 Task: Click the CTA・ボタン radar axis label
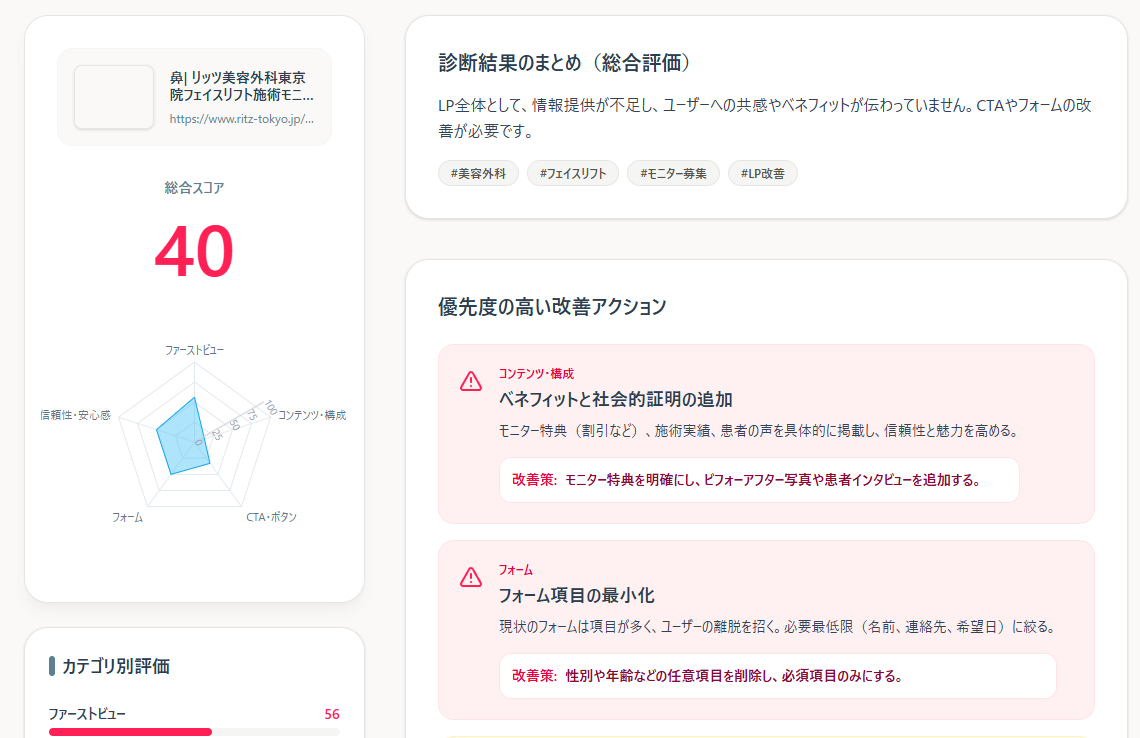(271, 517)
